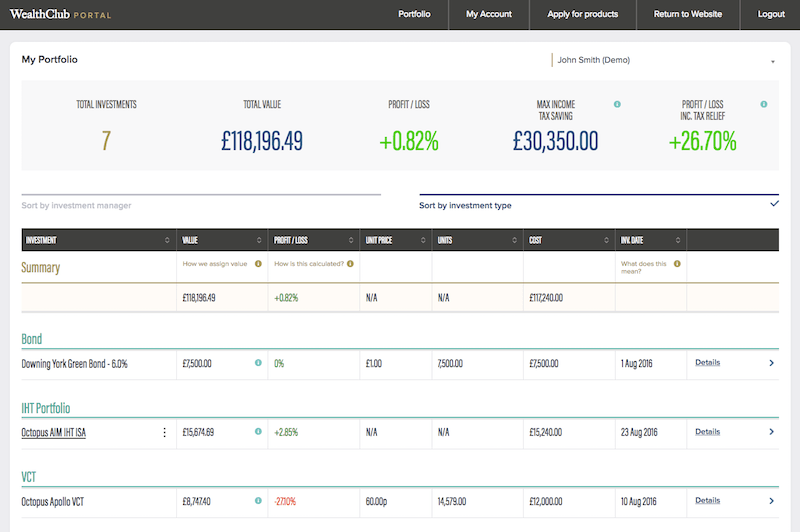The width and height of the screenshot is (800, 532).
Task: Click the 'What does this mean?' info icon
Action: coord(677,264)
